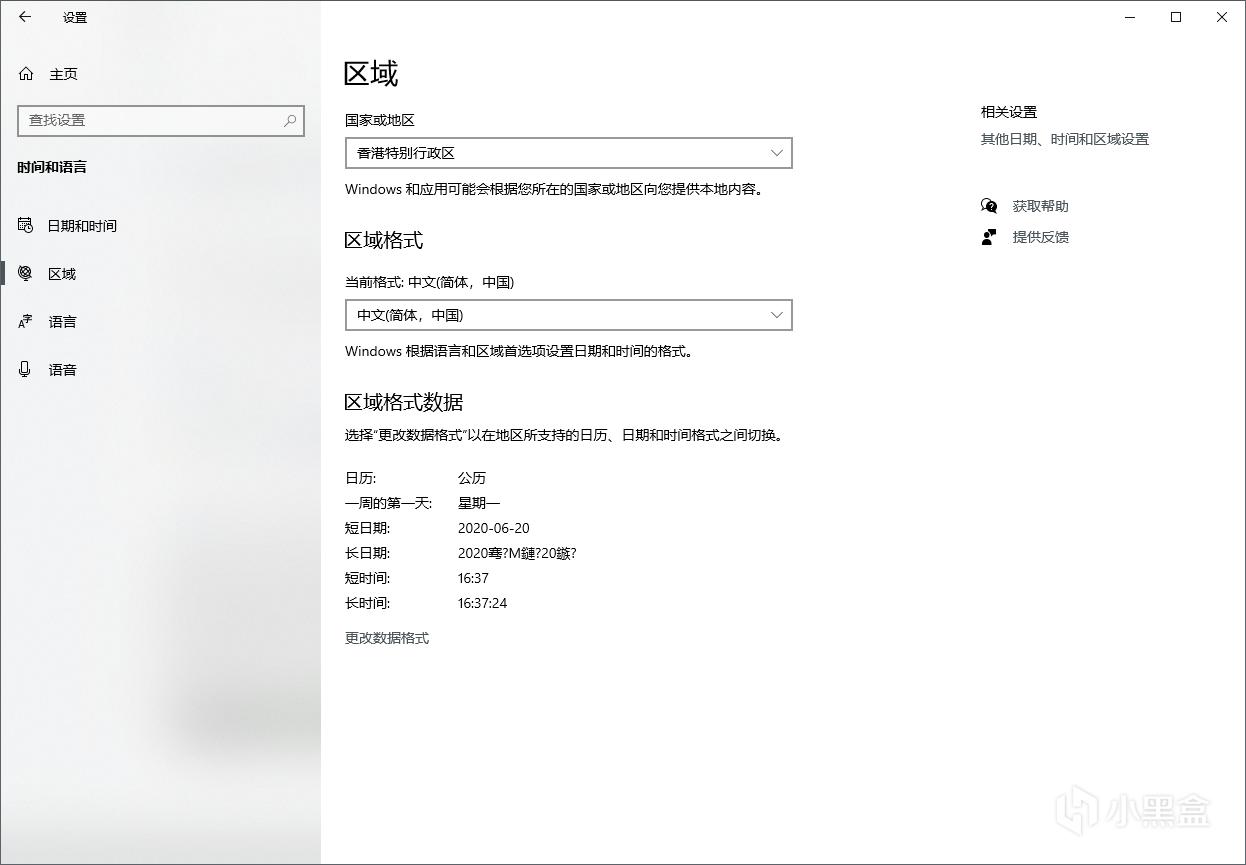The image size is (1246, 865).
Task: Click the 短时间 label
Action: tap(368, 578)
